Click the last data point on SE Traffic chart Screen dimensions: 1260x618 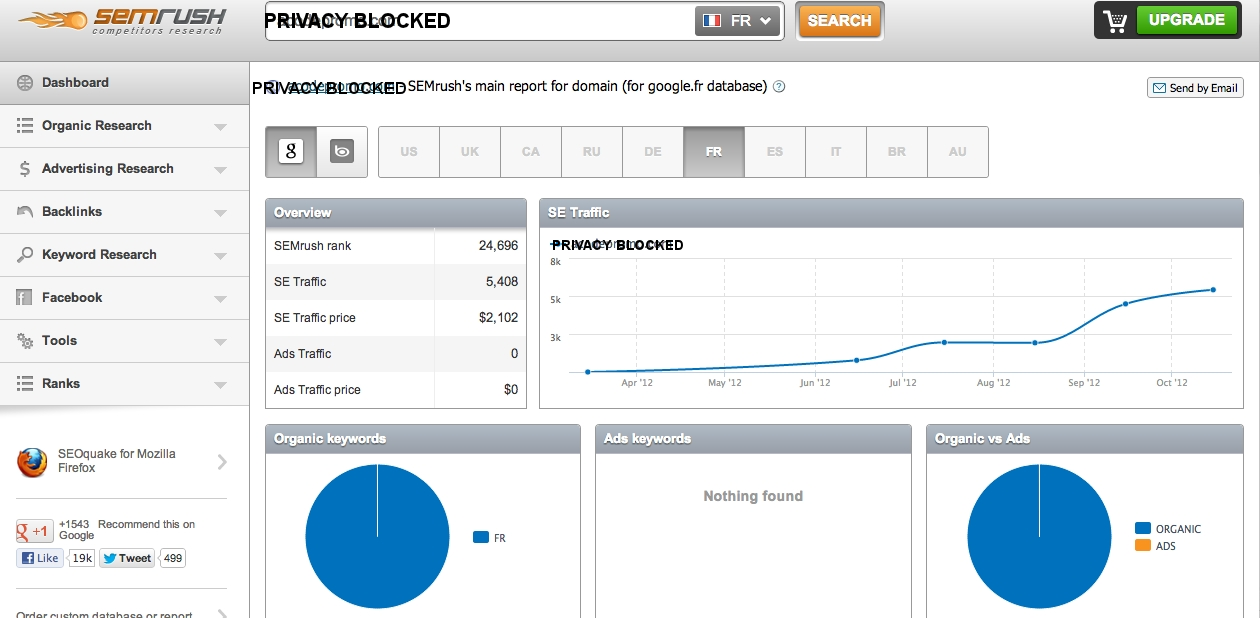point(1213,290)
